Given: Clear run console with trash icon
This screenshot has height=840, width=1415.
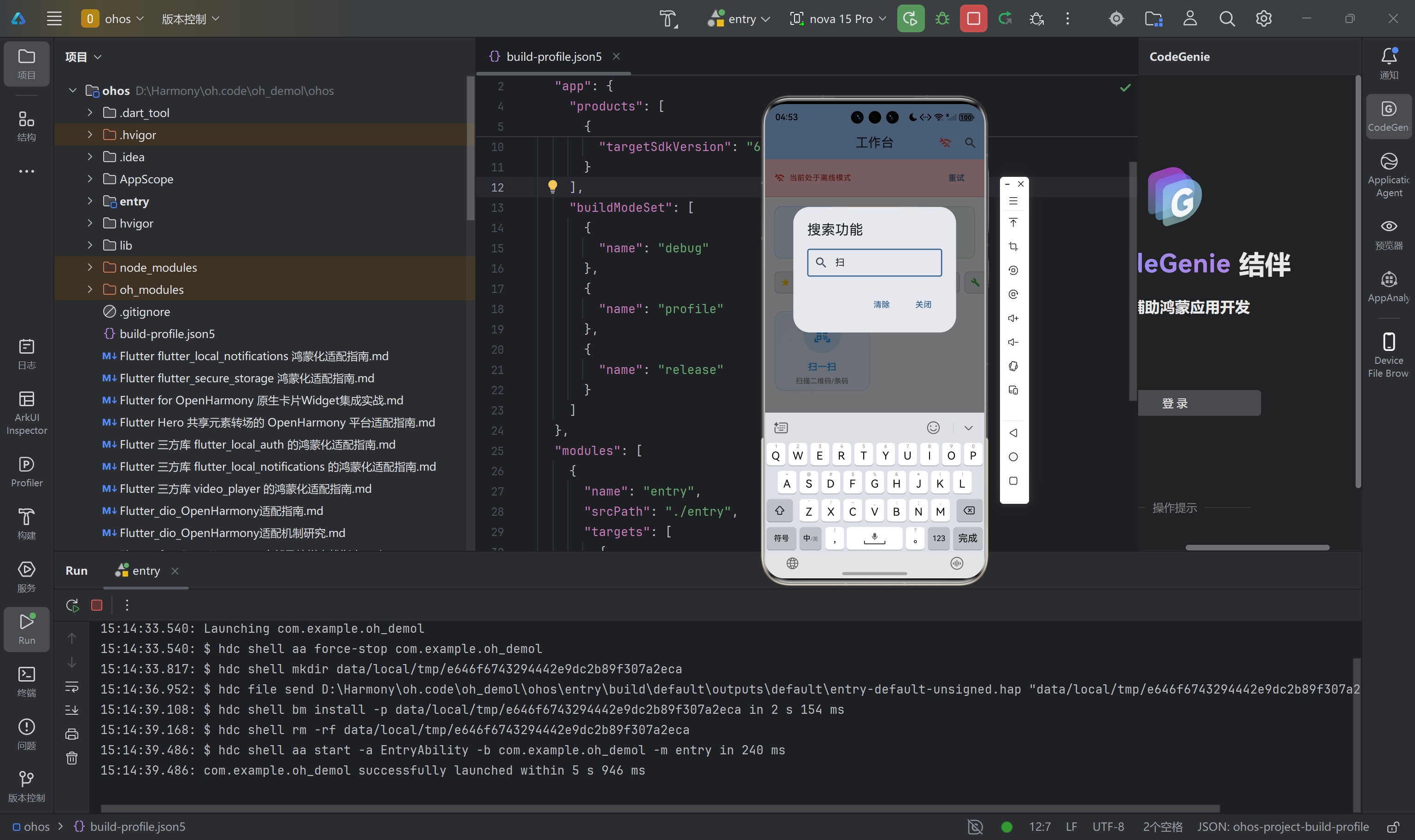Looking at the screenshot, I should 72,758.
